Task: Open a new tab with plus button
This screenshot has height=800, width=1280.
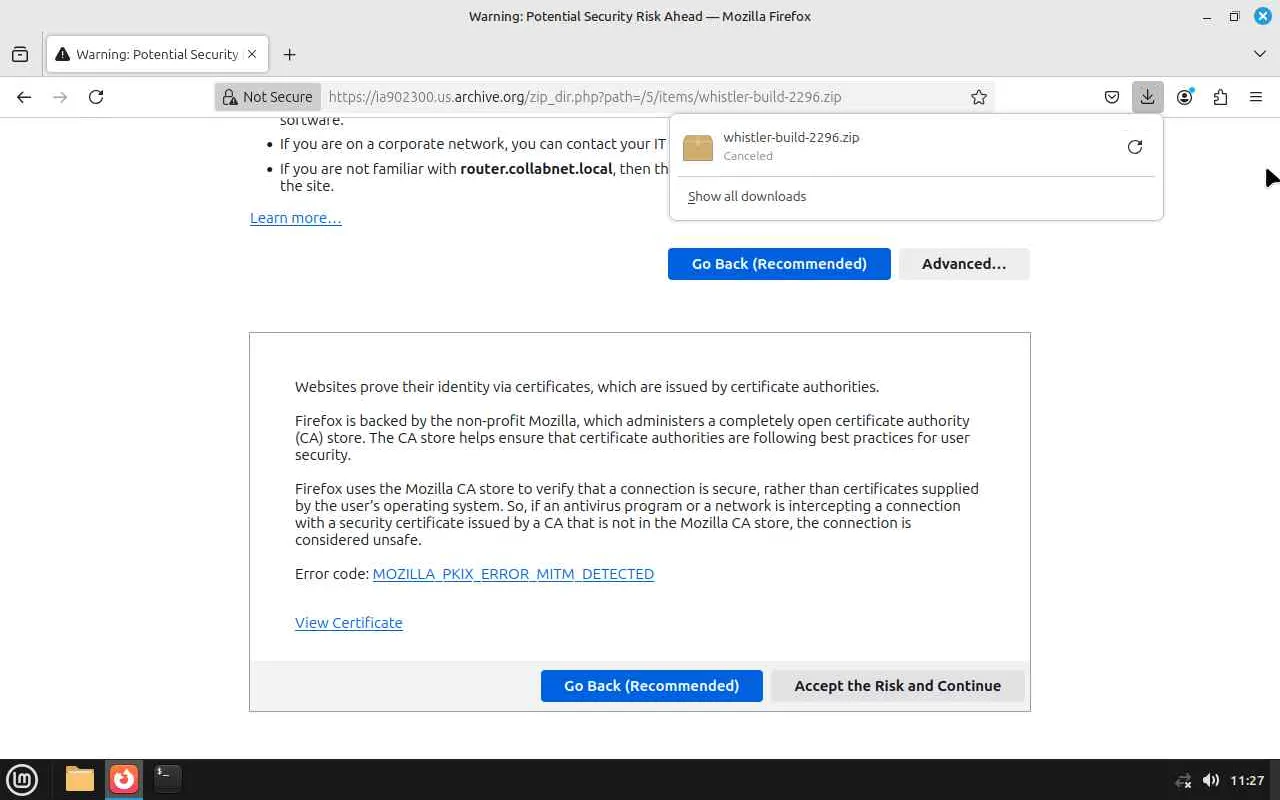Action: pos(289,54)
